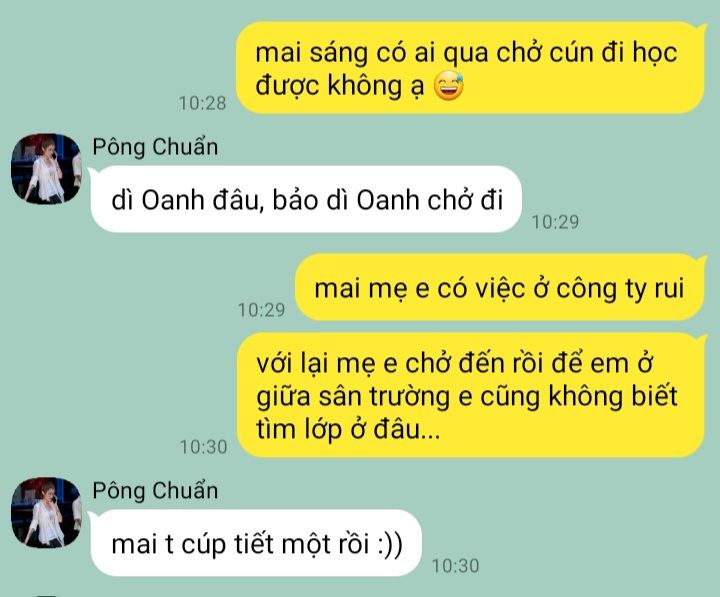
Task: Click the 10:30 timestamp beside the long yellow message
Action: pos(203,447)
